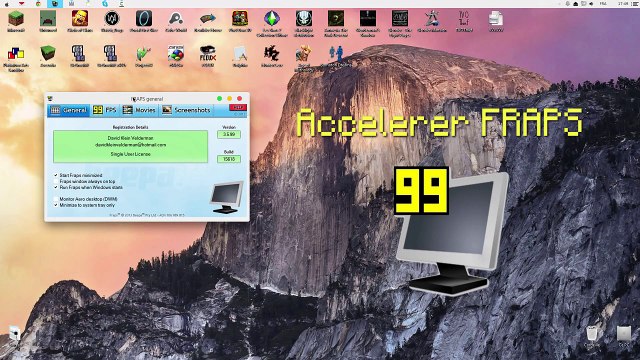Open the Apple menu

[6, 3]
